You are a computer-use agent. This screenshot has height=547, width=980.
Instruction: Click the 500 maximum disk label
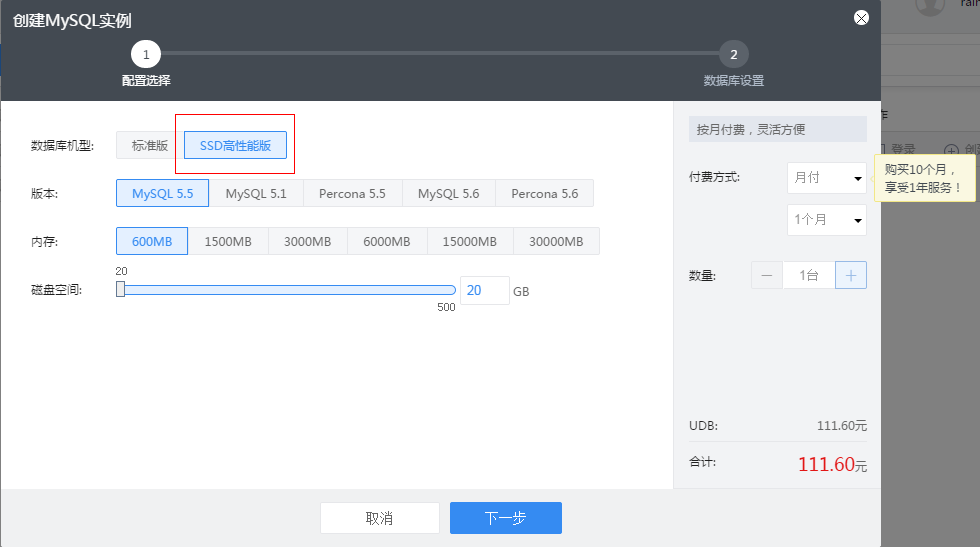[x=446, y=308]
